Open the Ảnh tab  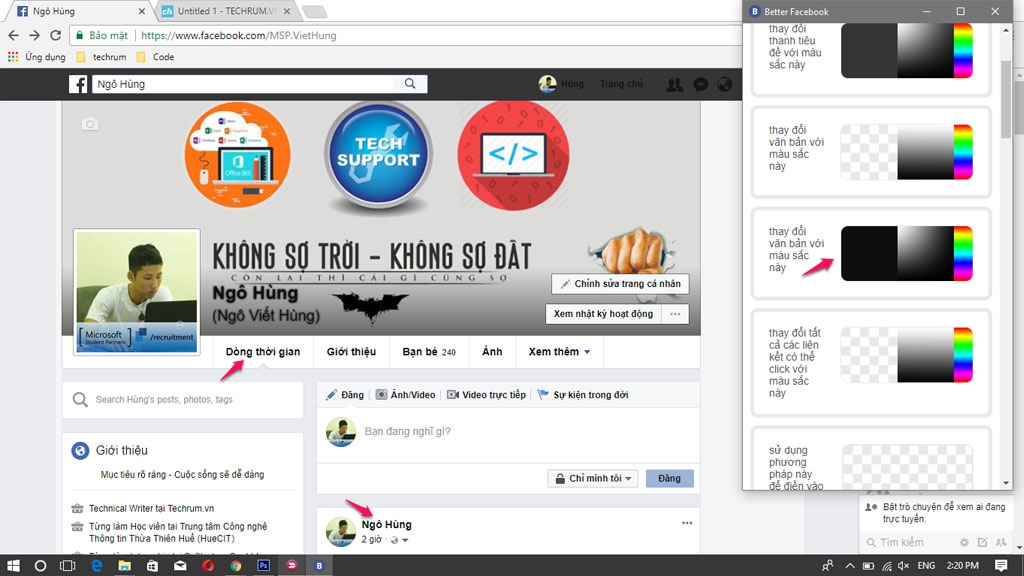click(x=492, y=352)
